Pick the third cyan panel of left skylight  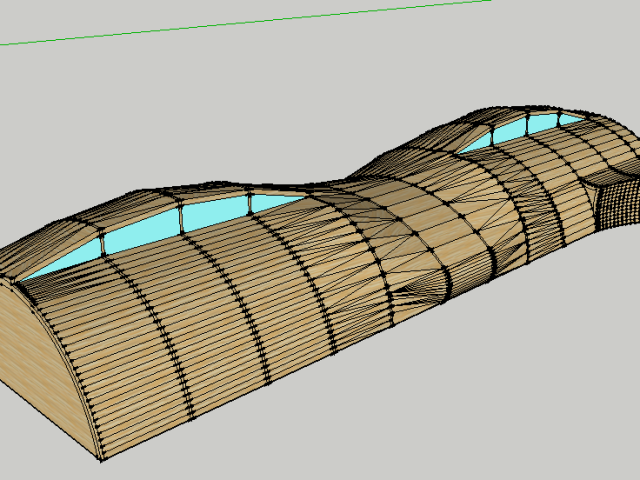click(213, 210)
